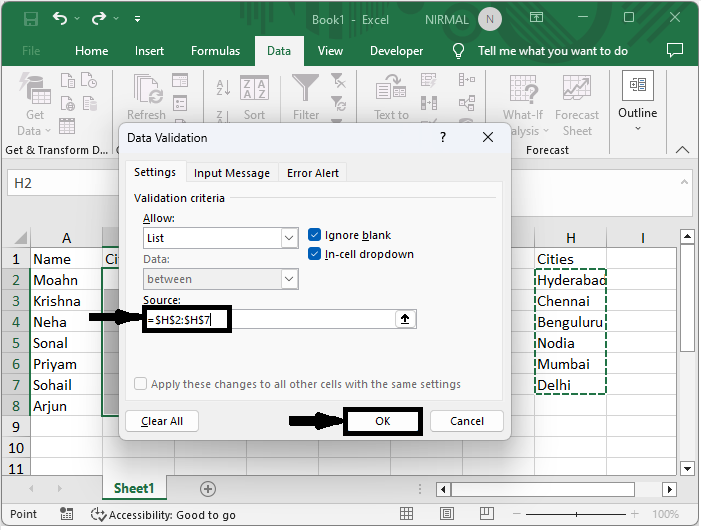Click the Save icon in title bar
The image size is (701, 530).
click(29, 19)
